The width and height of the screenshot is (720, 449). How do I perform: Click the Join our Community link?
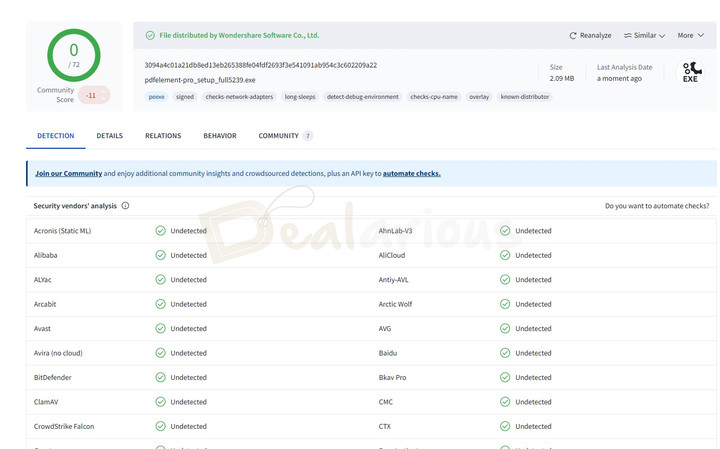[68, 174]
